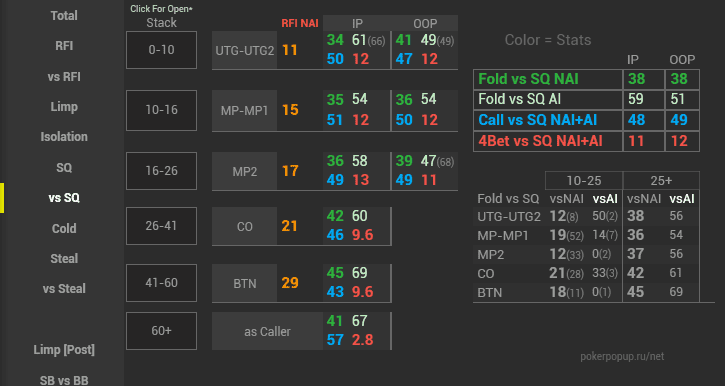Click the 60+ stack button
The height and width of the screenshot is (386, 725).
(x=161, y=331)
